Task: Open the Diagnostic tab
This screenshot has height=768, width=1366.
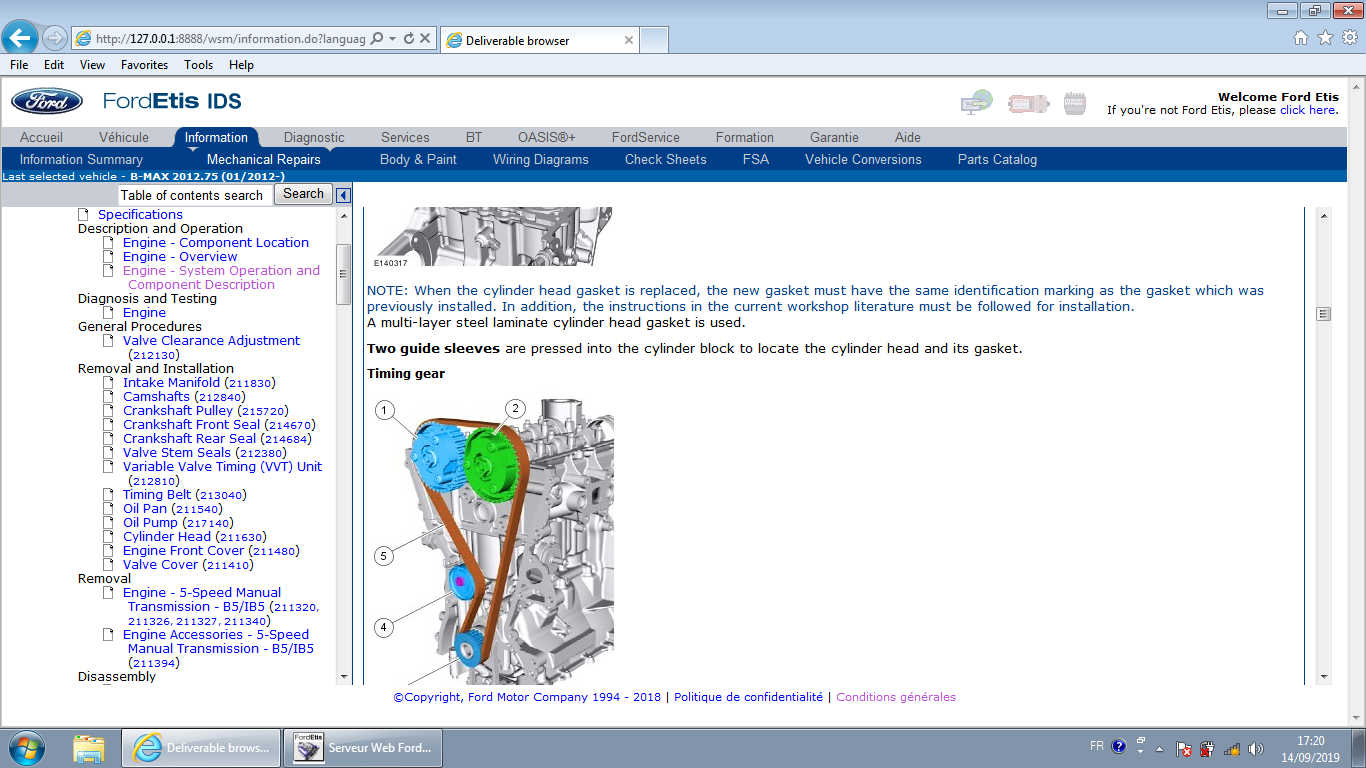Action: [x=313, y=137]
